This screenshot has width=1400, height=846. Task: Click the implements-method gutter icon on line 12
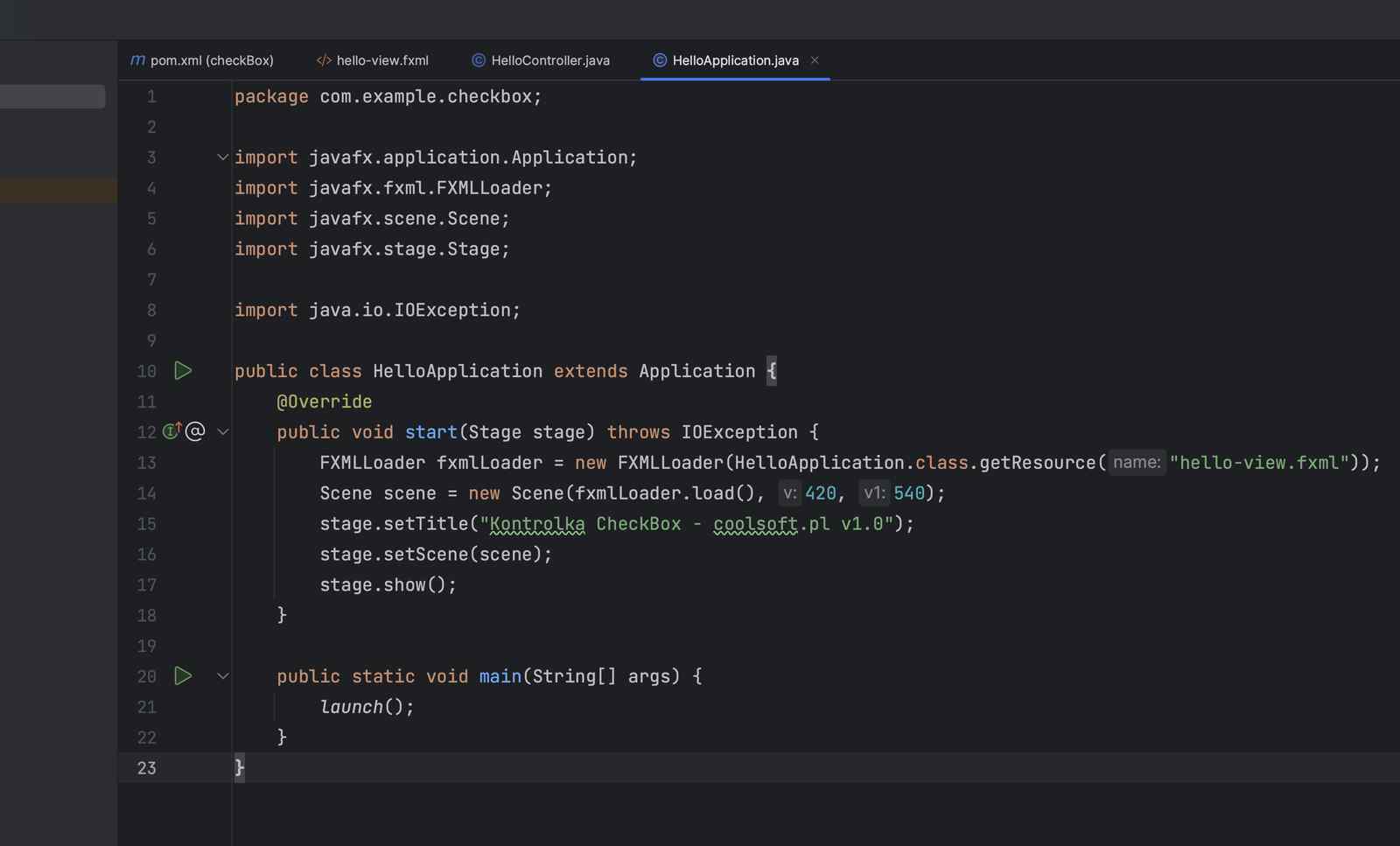tap(172, 431)
